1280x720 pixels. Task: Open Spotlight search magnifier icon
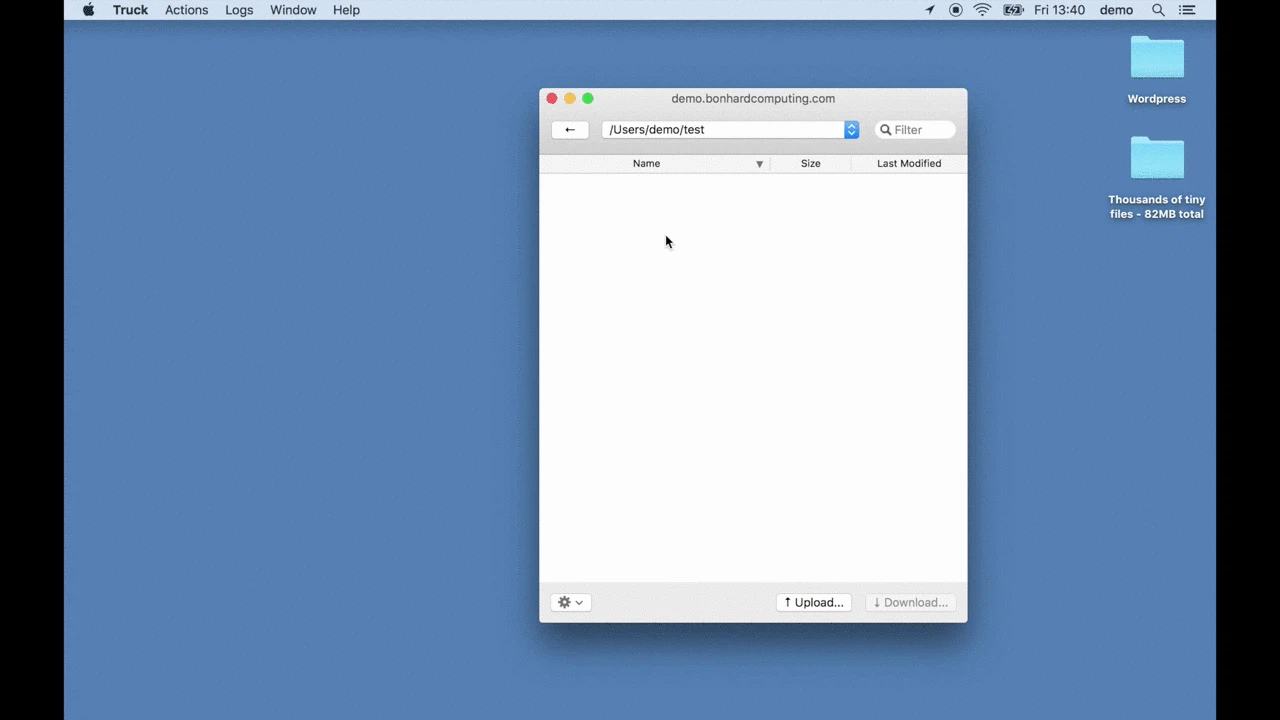(x=1158, y=10)
